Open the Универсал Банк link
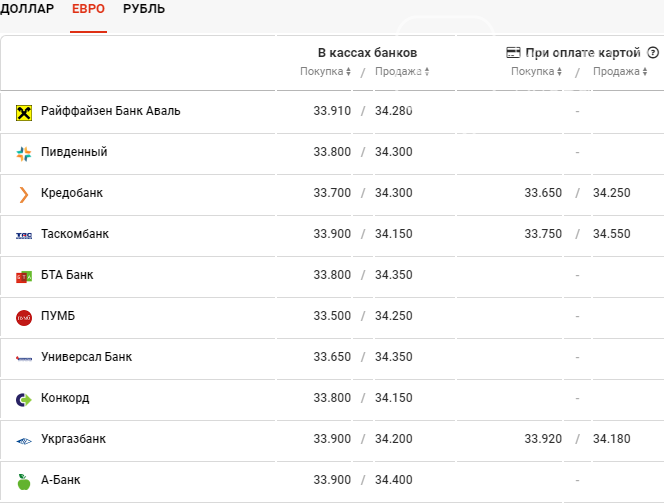The width and height of the screenshot is (664, 503). 86,357
